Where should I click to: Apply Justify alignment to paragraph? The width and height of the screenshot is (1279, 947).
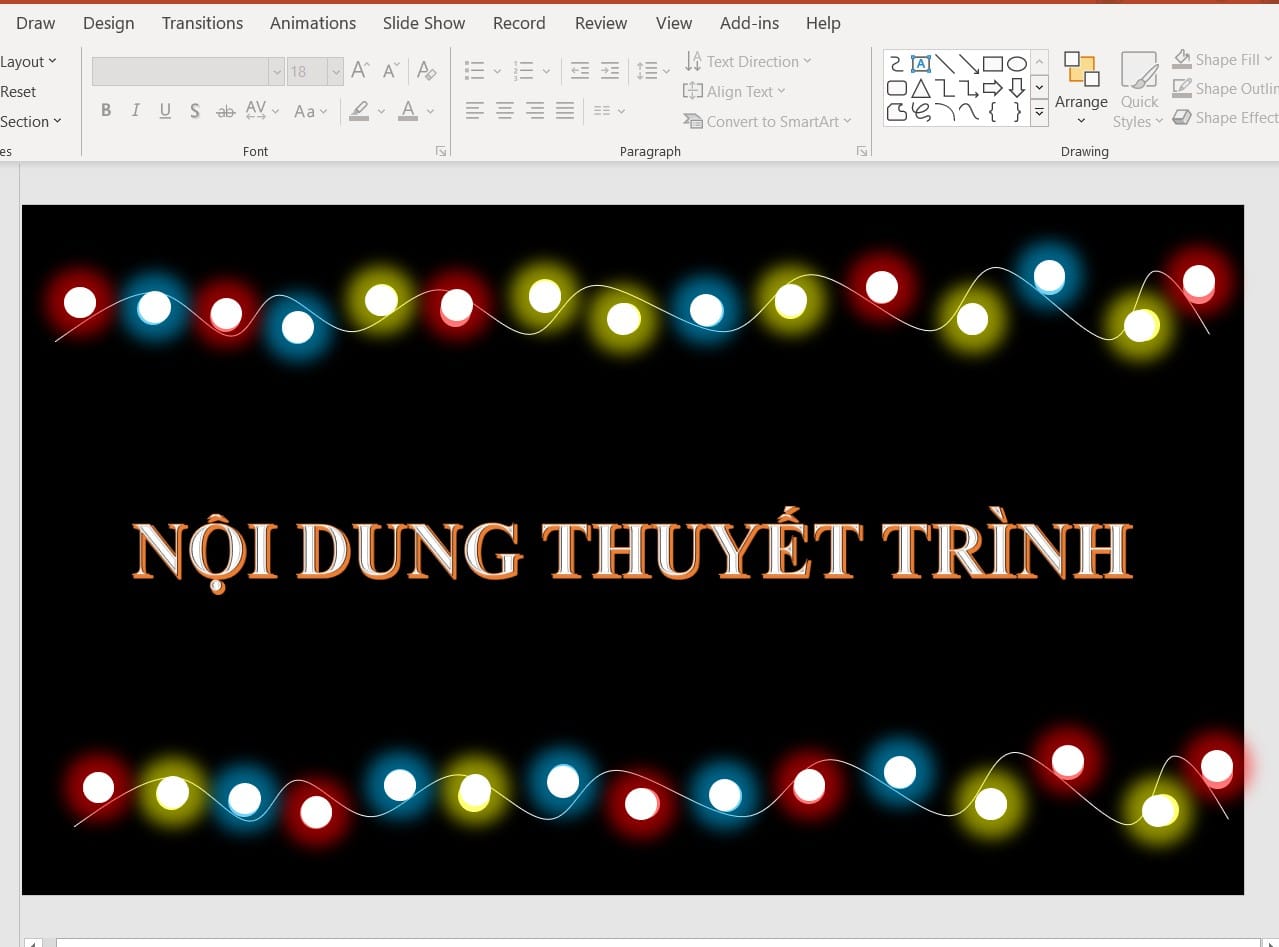pos(565,111)
